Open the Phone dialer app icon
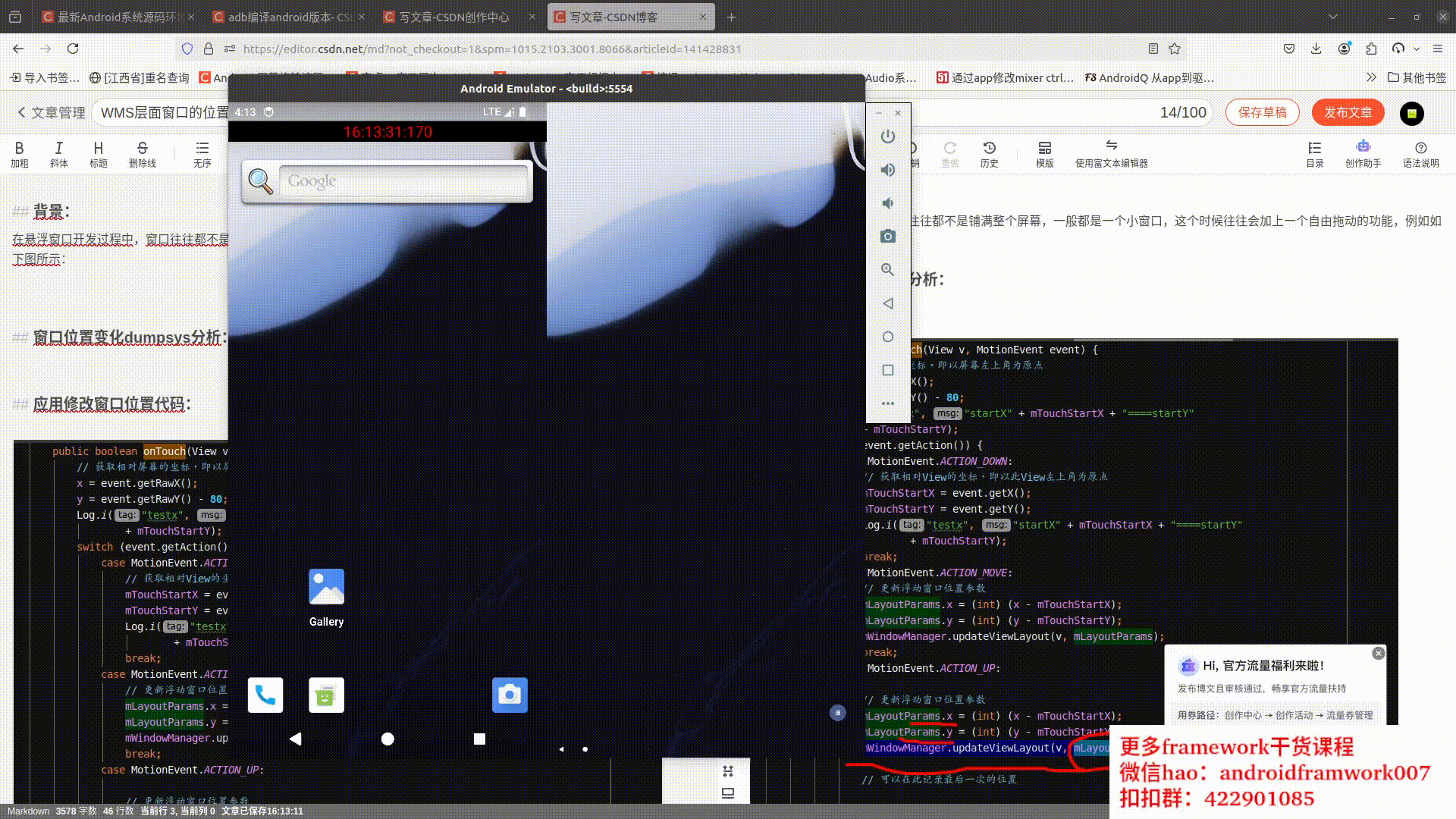Image resolution: width=1456 pixels, height=819 pixels. pyautogui.click(x=265, y=695)
